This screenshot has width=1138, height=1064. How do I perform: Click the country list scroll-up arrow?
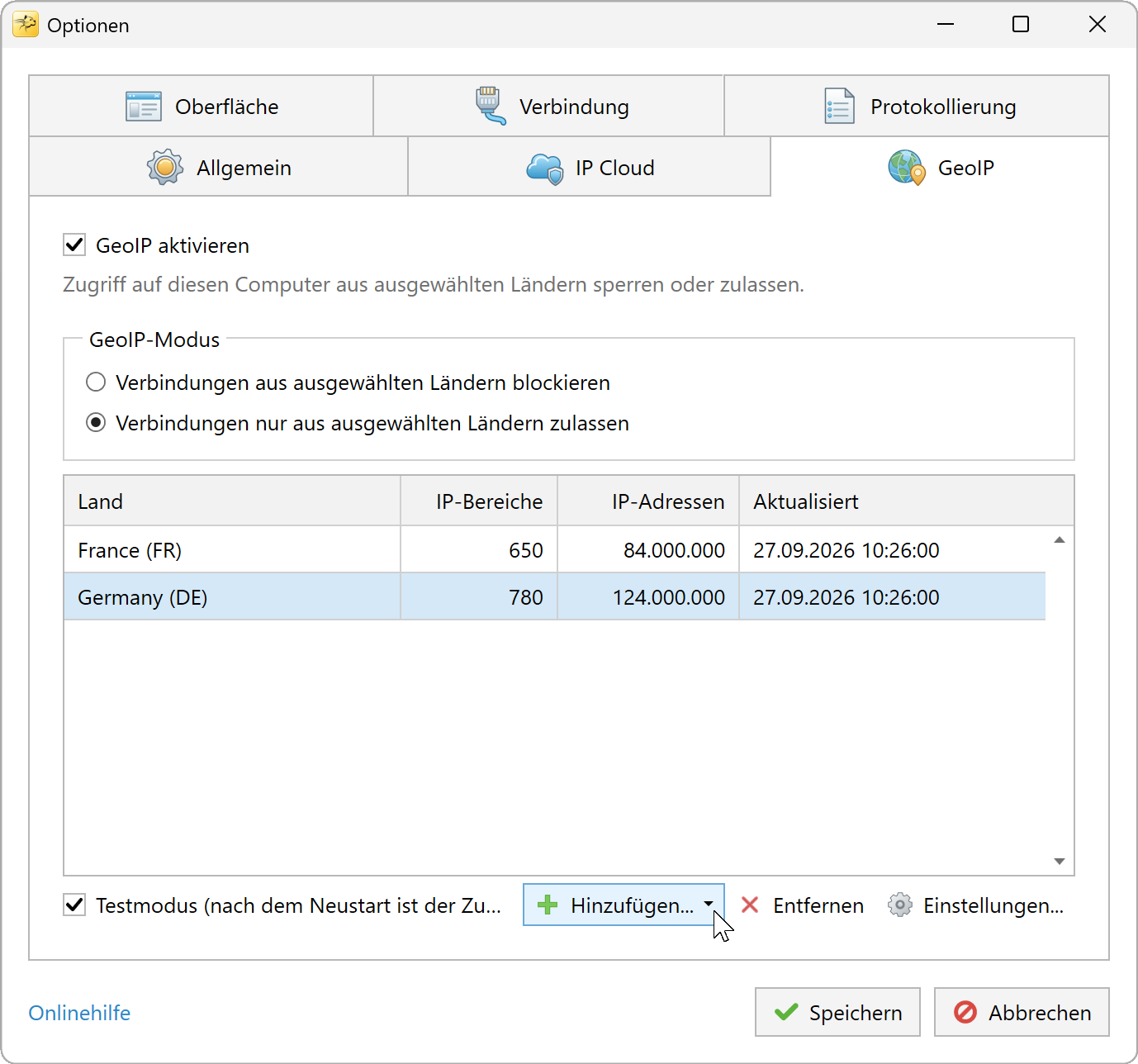click(1060, 540)
